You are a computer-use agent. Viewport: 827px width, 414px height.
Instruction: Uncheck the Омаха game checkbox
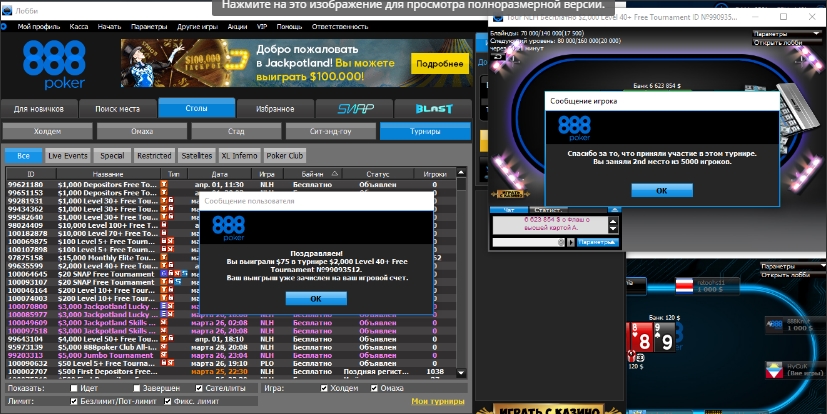(x=374, y=388)
